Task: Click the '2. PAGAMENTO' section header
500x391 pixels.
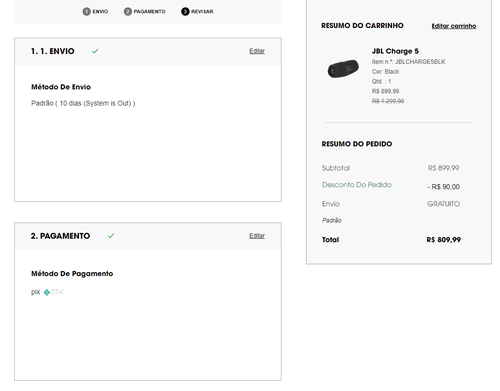Action: 60,236
